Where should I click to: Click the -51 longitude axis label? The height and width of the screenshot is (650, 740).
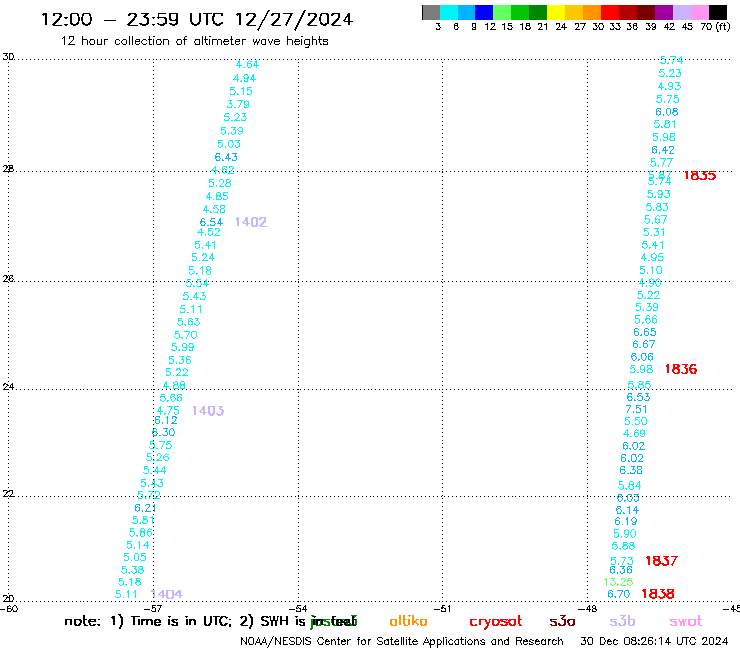coord(444,609)
